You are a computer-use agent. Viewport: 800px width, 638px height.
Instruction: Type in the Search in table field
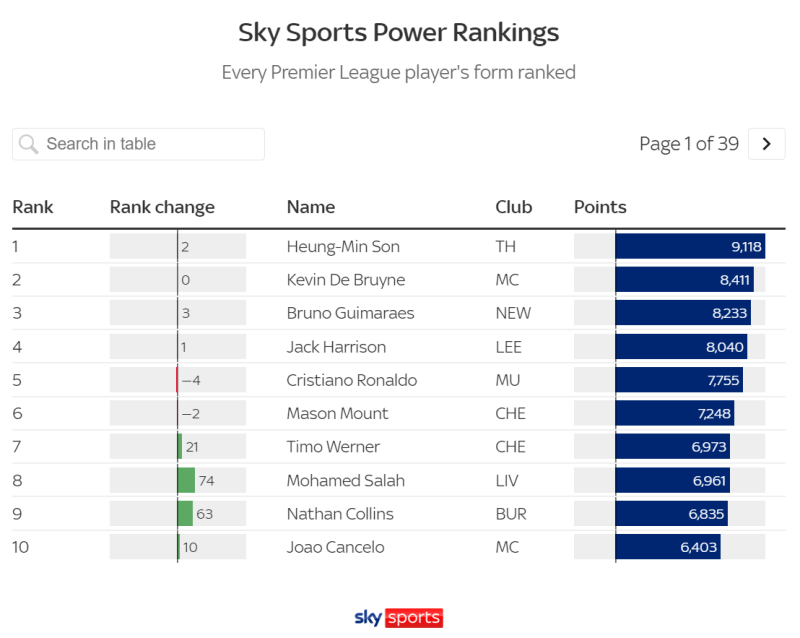[x=150, y=144]
